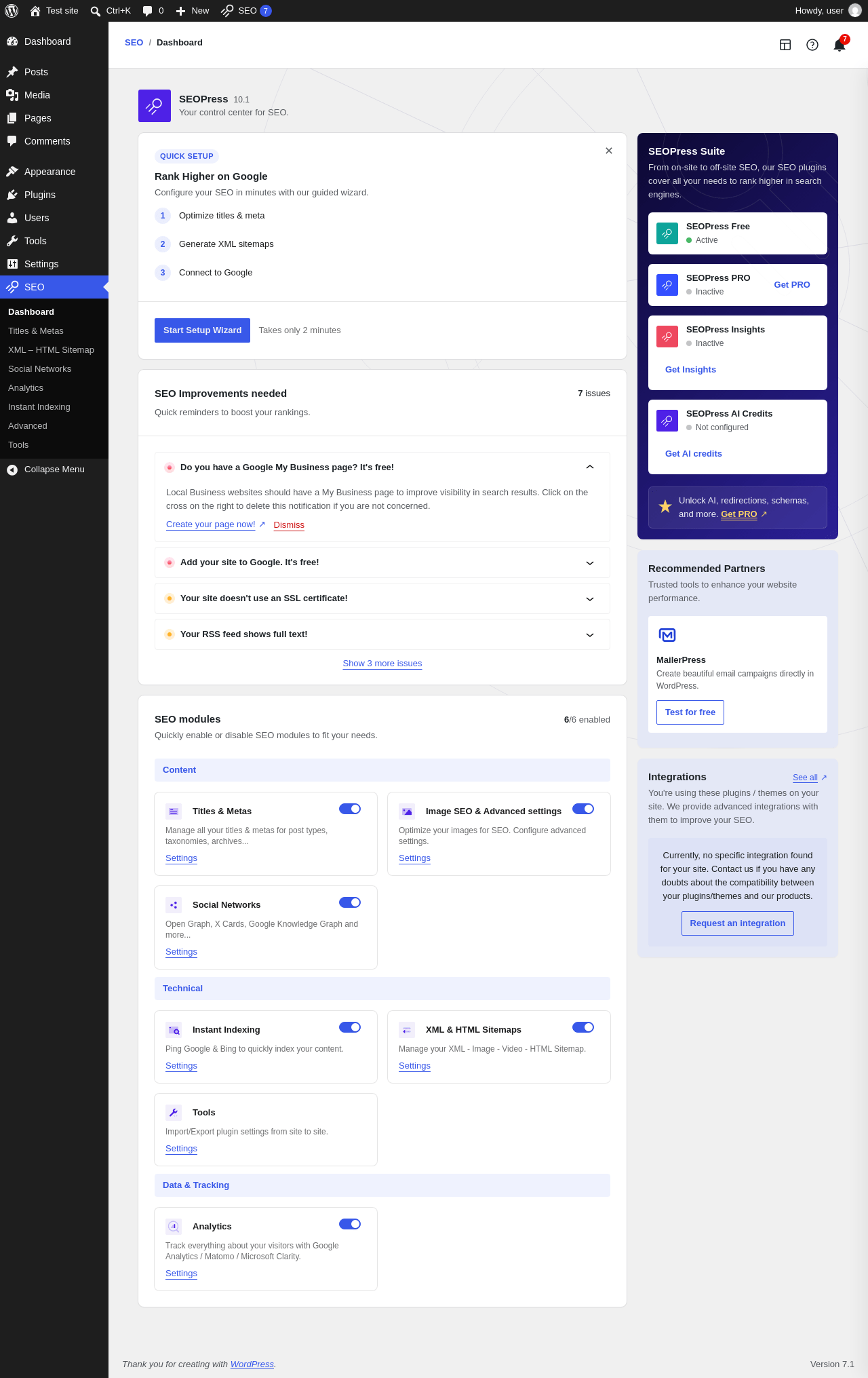Click the MailerPress logo icon
868x1378 pixels.
(x=667, y=635)
